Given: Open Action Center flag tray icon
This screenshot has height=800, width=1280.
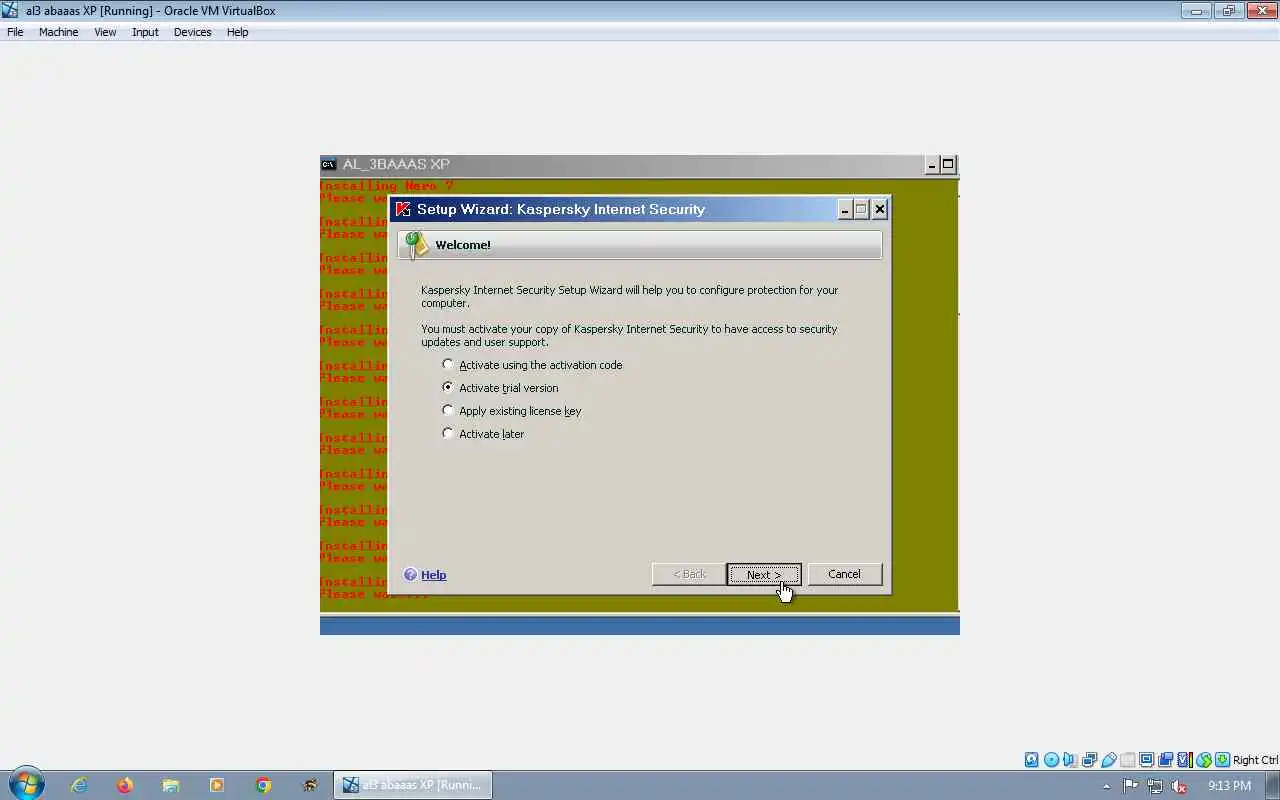Looking at the screenshot, I should [x=1130, y=786].
